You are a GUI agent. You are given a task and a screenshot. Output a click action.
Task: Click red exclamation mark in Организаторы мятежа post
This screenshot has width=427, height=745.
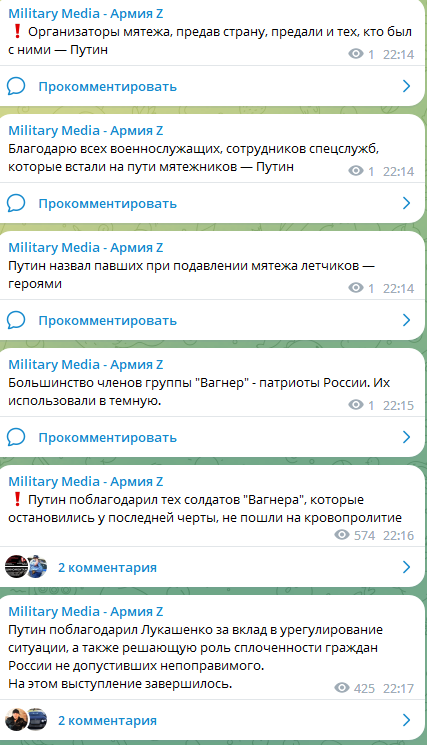click(17, 31)
